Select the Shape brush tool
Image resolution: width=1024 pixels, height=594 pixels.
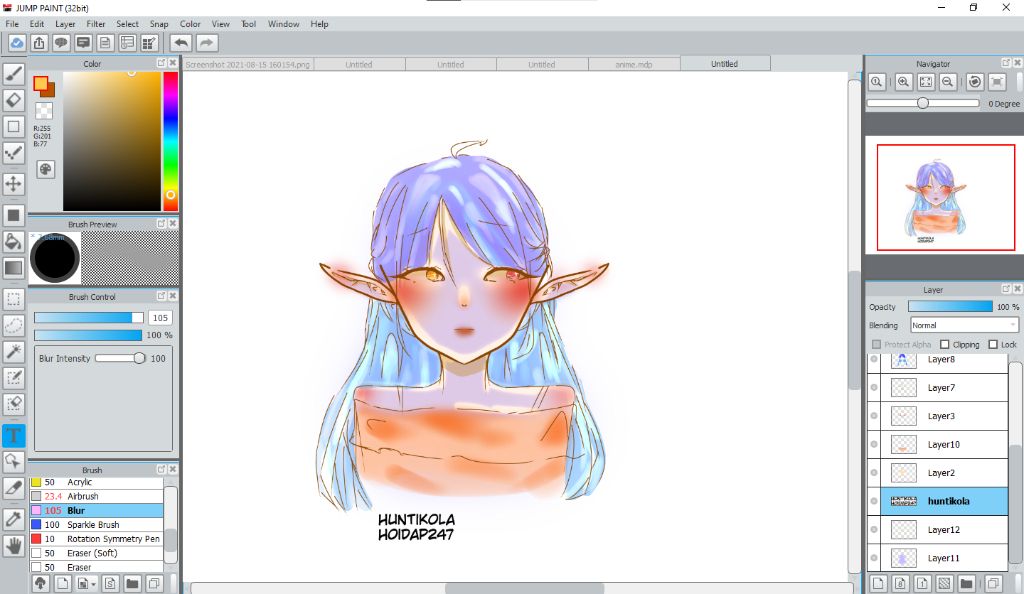coord(14,127)
